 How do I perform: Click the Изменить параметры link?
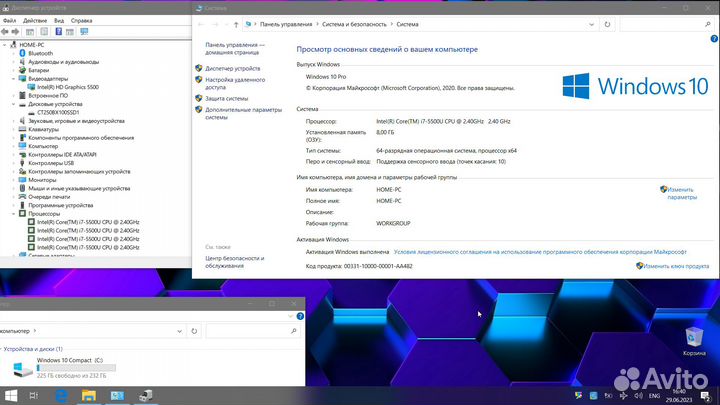tap(681, 193)
